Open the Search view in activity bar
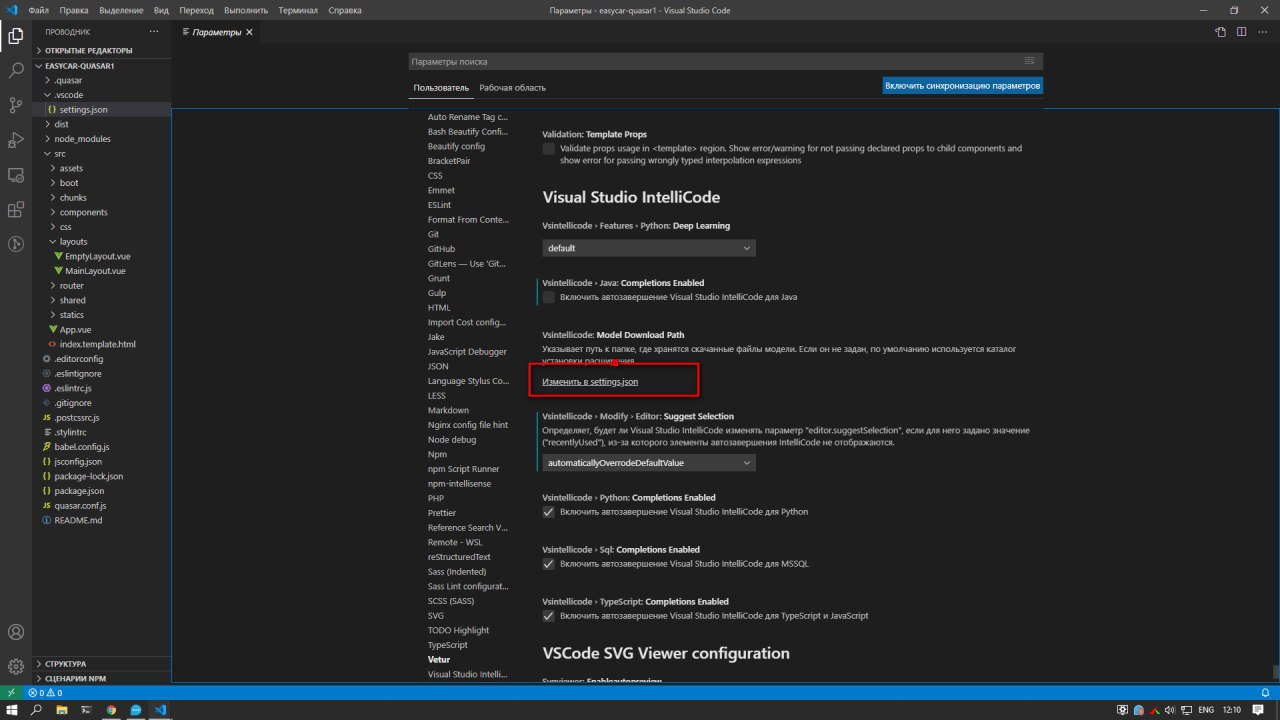 [16, 71]
